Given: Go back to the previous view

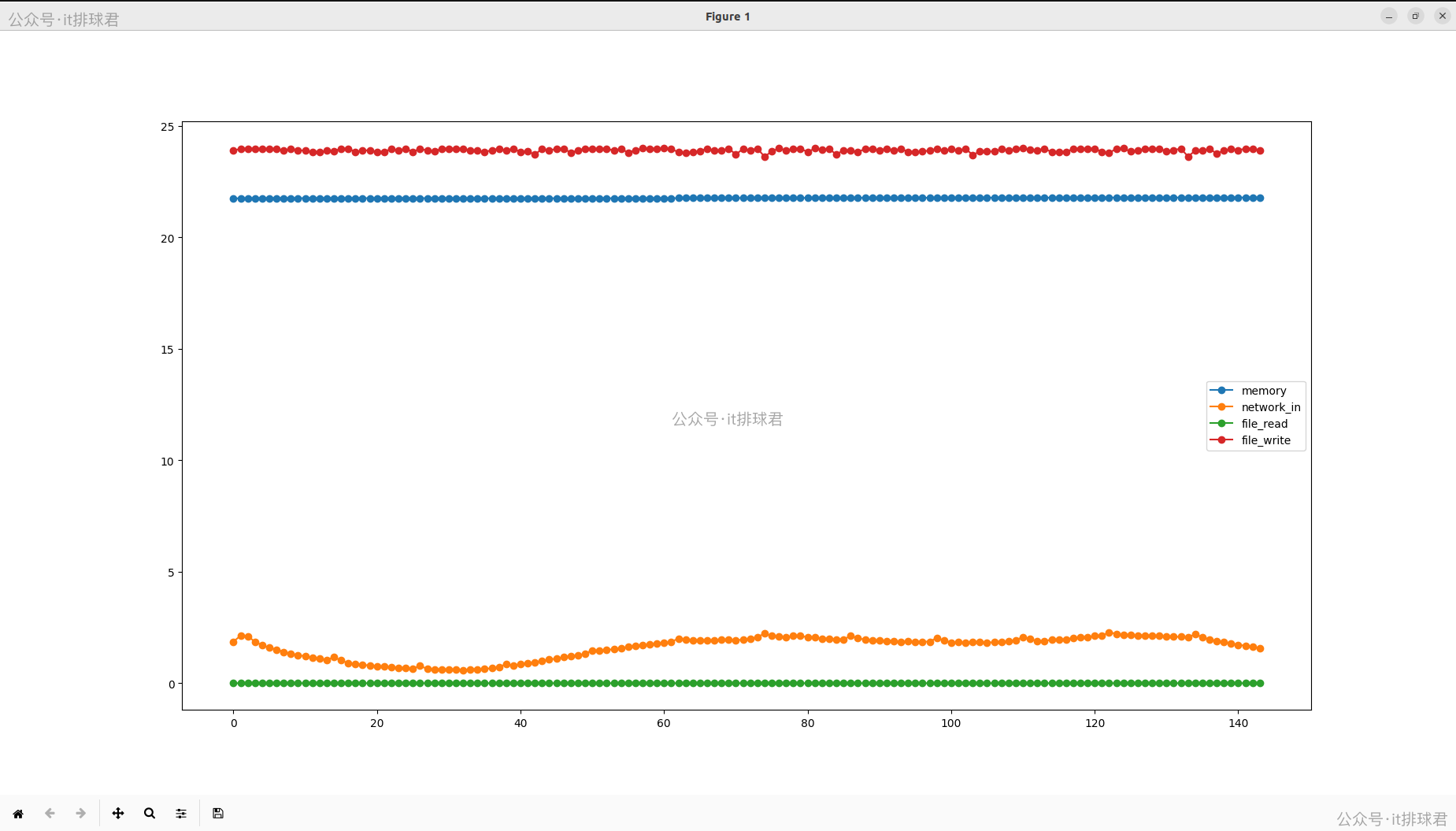Looking at the screenshot, I should [x=50, y=814].
